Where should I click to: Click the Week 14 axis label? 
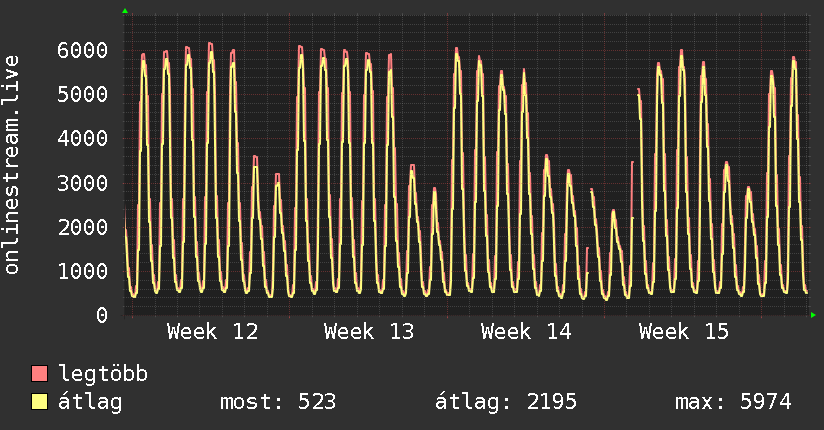[x=526, y=332]
